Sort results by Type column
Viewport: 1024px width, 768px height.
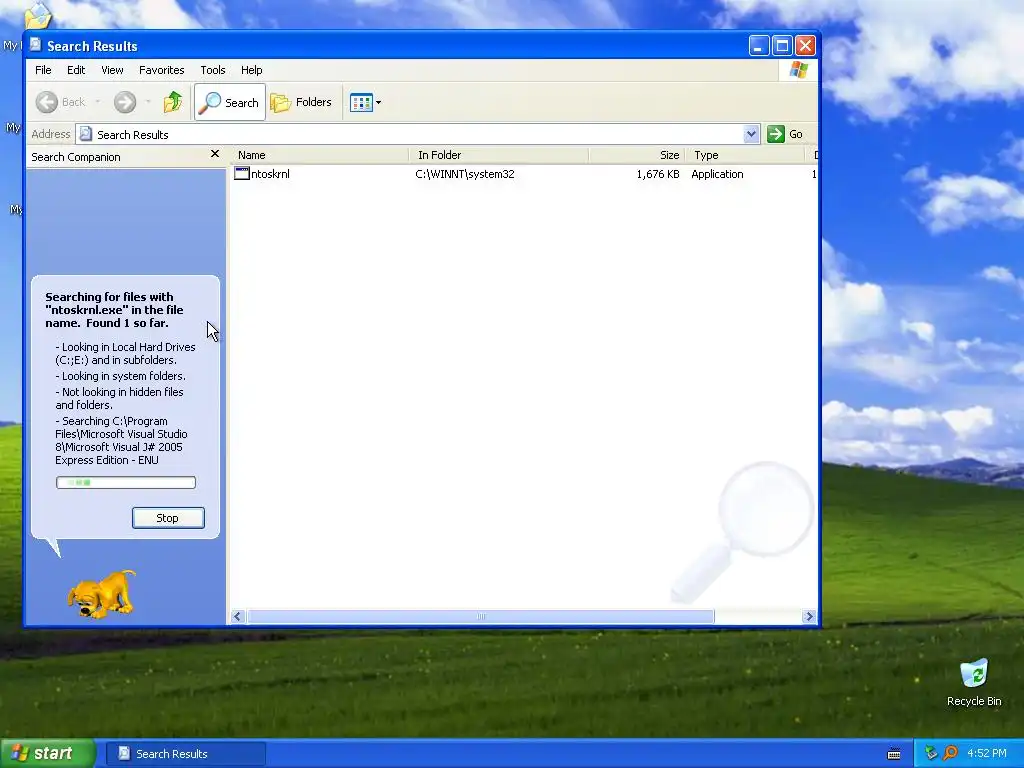744,155
